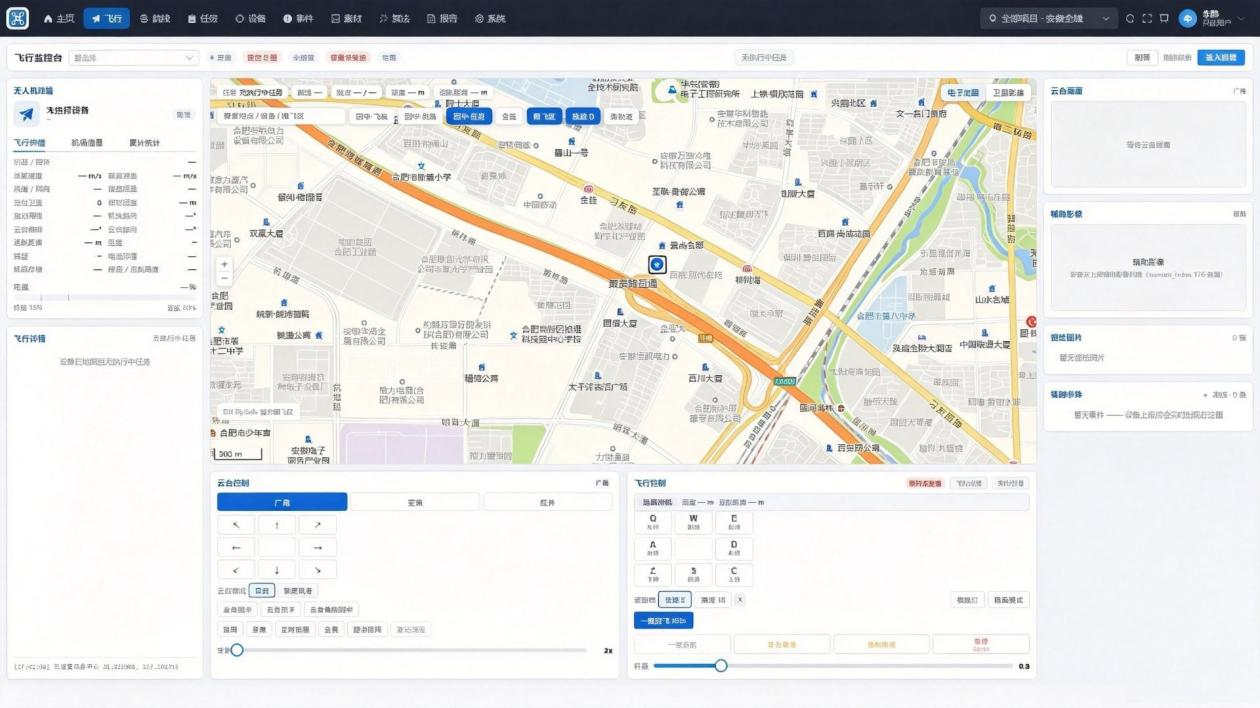Expand the user account chevron menu

point(1242,18)
